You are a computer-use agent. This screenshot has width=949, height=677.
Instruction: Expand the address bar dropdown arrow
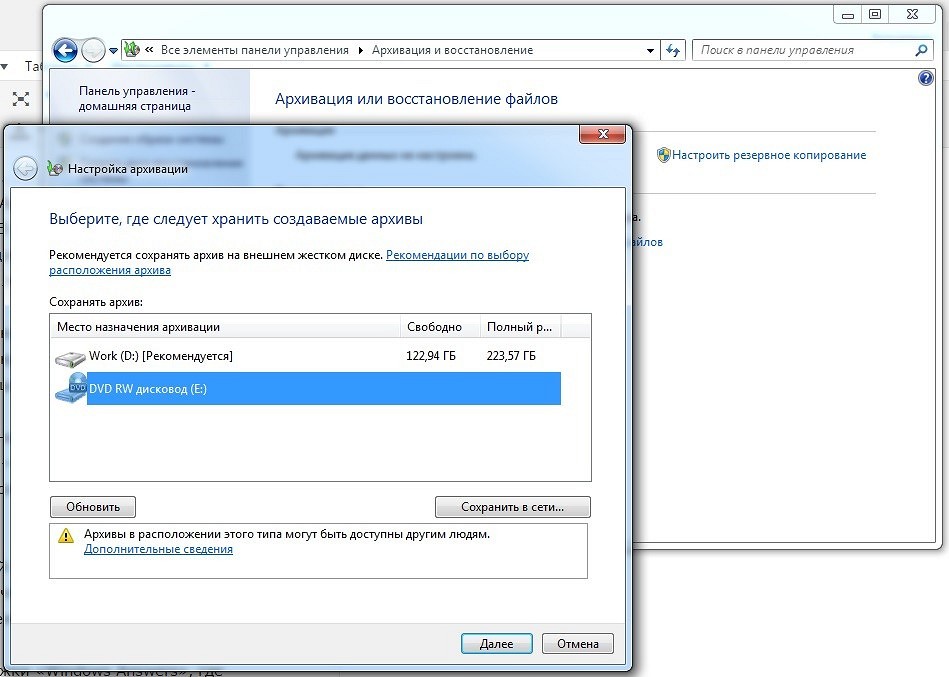[x=650, y=50]
